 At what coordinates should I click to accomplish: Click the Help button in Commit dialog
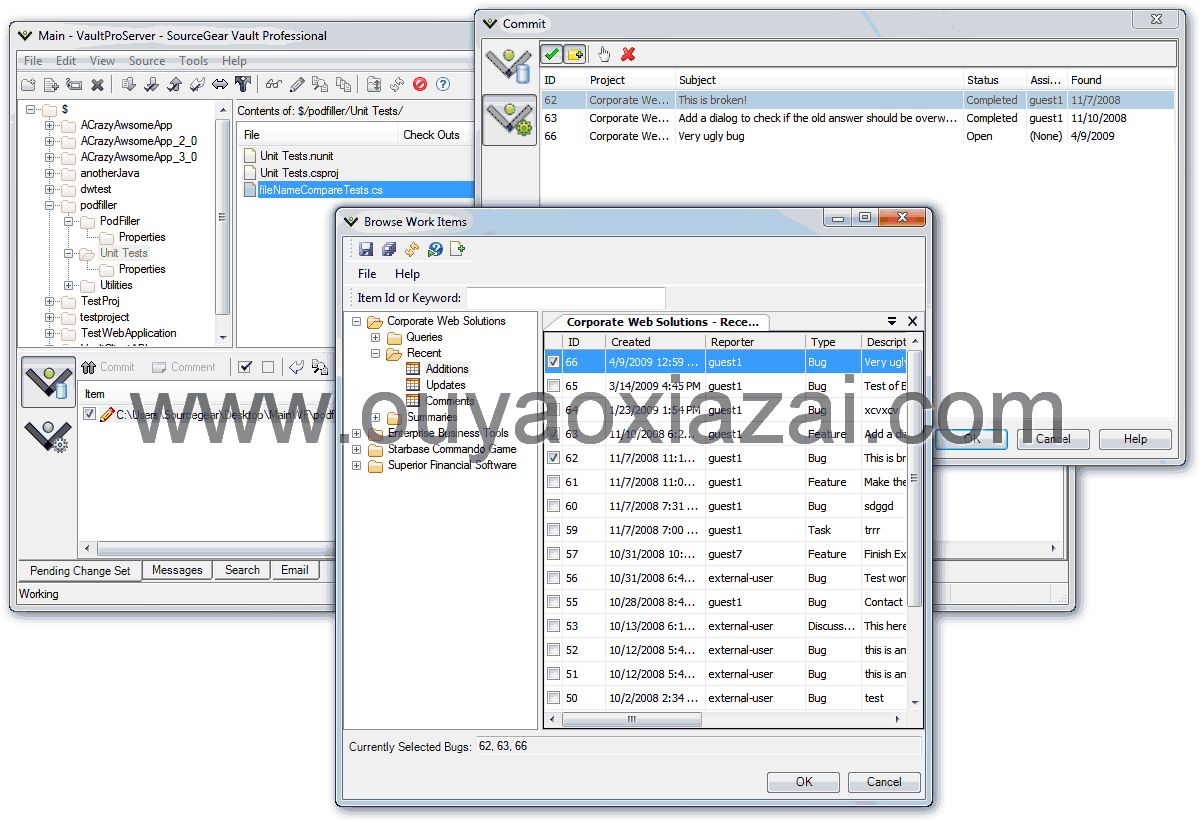(x=1135, y=439)
